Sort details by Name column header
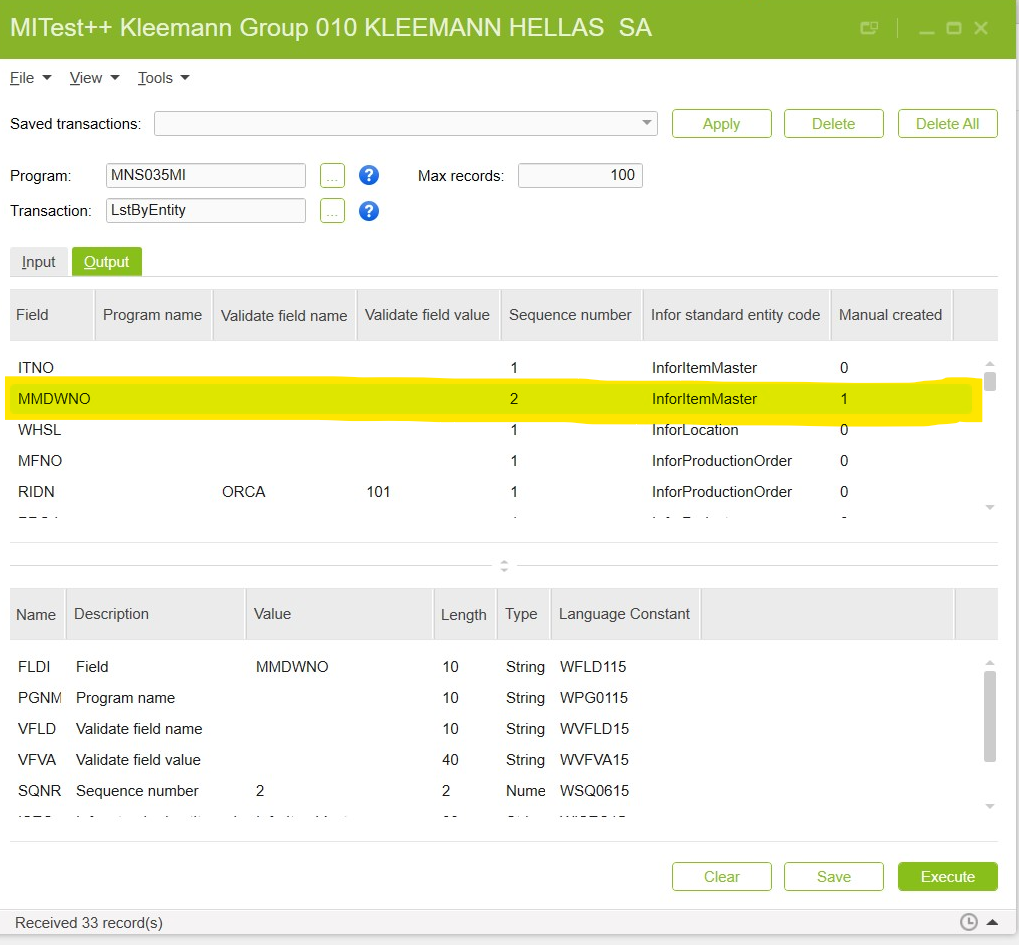Viewport: 1019px width, 945px height. tap(37, 614)
